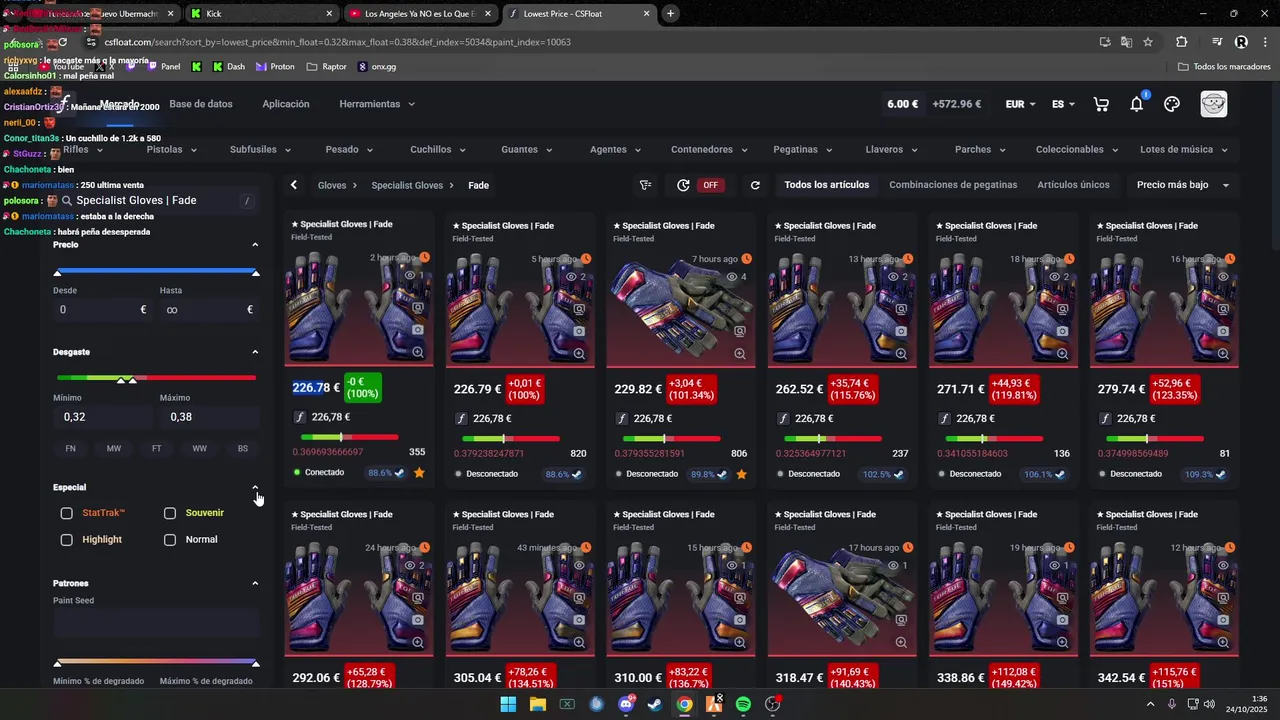Viewport: 1280px width, 720px height.
Task: Switch to Combinaciones de pegatinas tab
Action: (953, 185)
